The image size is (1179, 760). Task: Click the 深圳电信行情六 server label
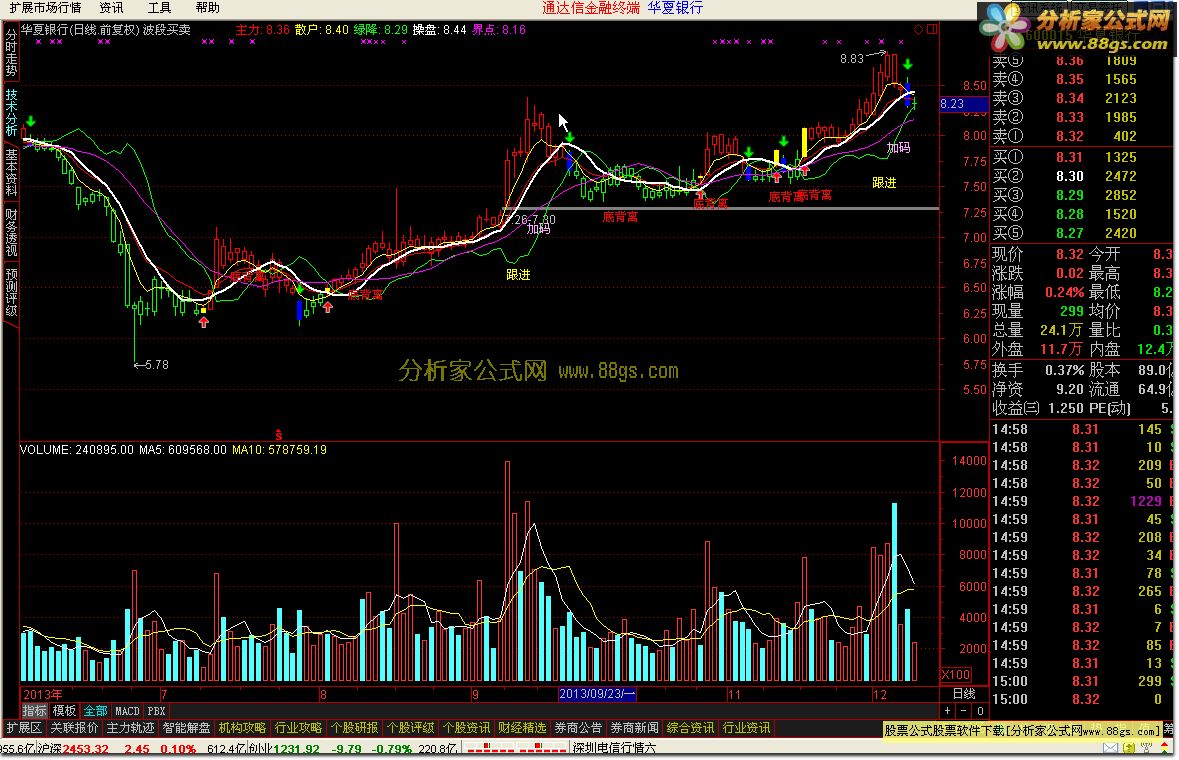point(614,749)
